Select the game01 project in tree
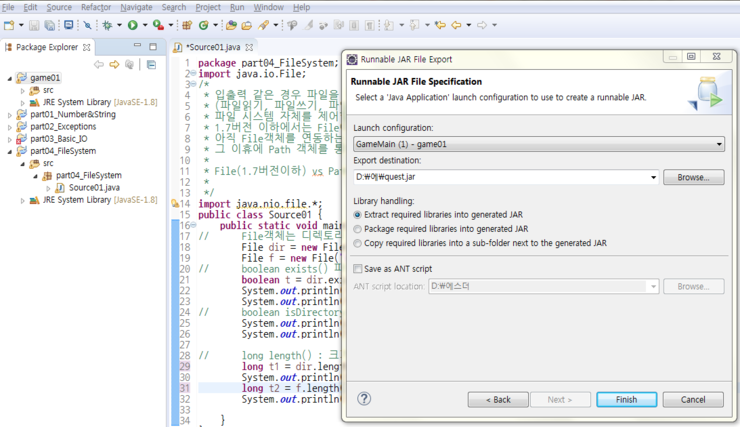This screenshot has width=740, height=427. pyautogui.click(x=45, y=78)
